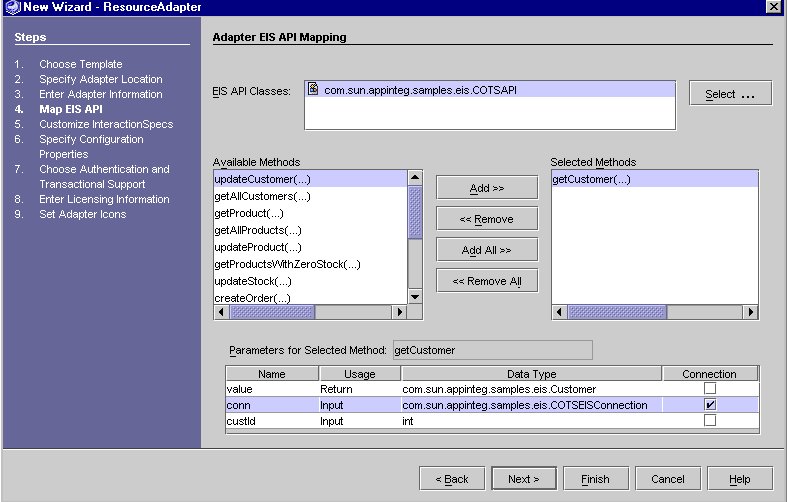The width and height of the screenshot is (787, 502).
Task: Click step 6 Specify Configuration Properties
Action: coord(91,147)
